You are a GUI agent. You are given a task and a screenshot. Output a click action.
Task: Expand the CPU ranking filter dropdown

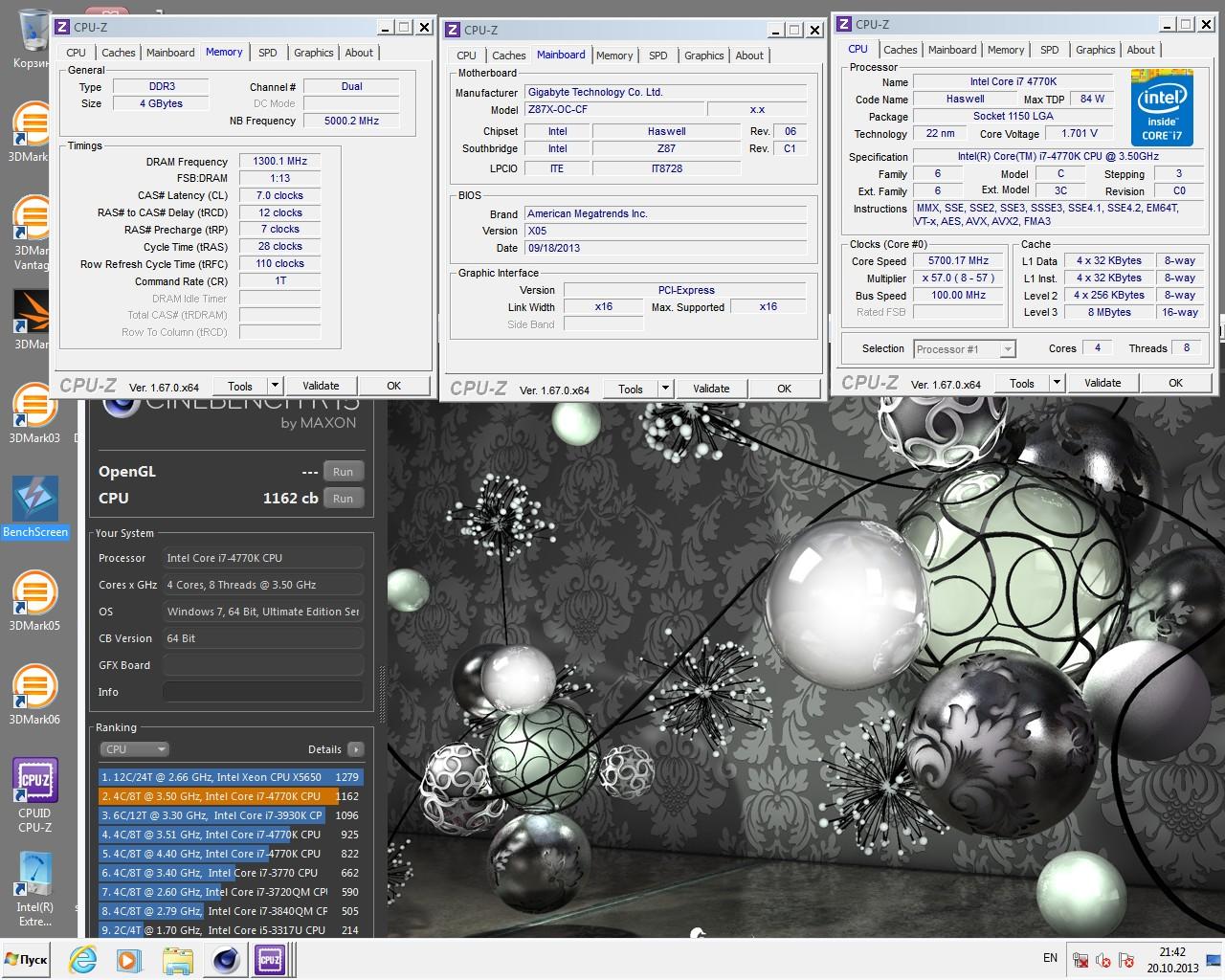tap(134, 749)
